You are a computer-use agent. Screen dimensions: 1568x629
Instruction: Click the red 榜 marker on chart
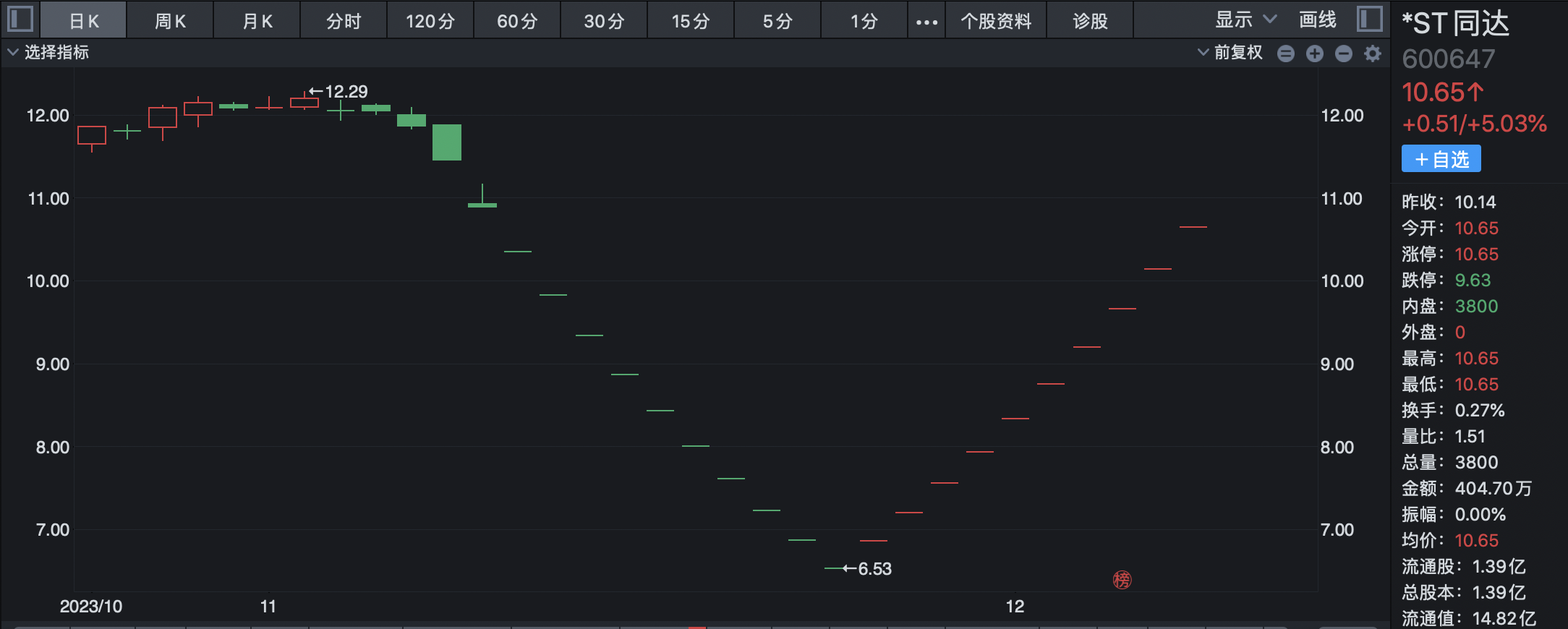pos(1122,580)
